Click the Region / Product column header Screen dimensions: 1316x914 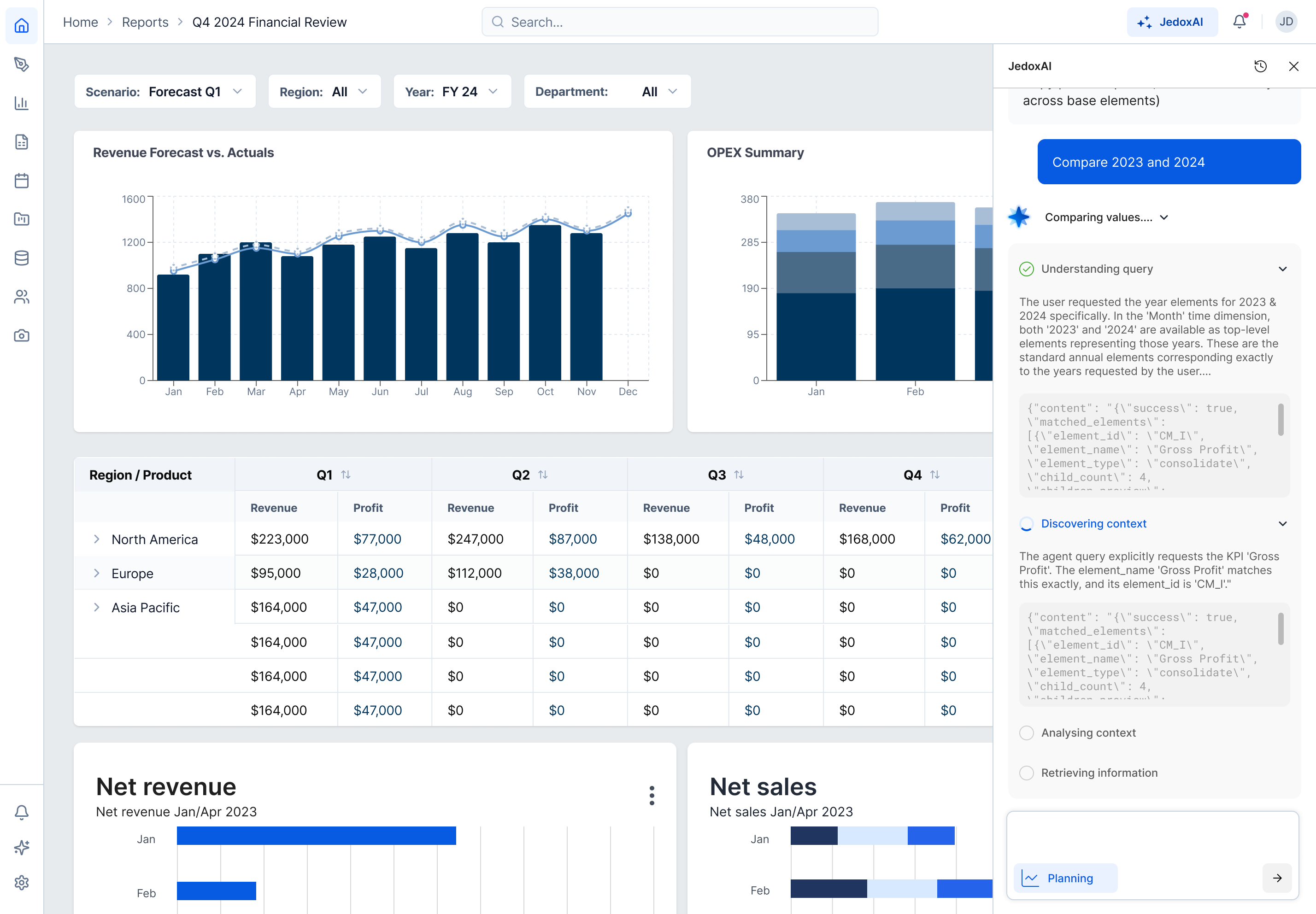pyautogui.click(x=140, y=475)
